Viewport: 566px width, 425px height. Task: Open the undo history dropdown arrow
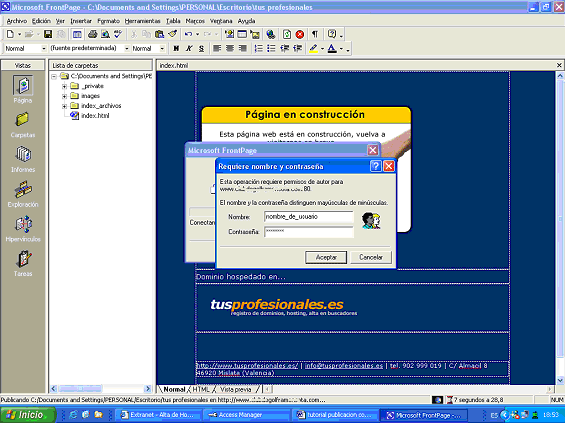[197, 34]
